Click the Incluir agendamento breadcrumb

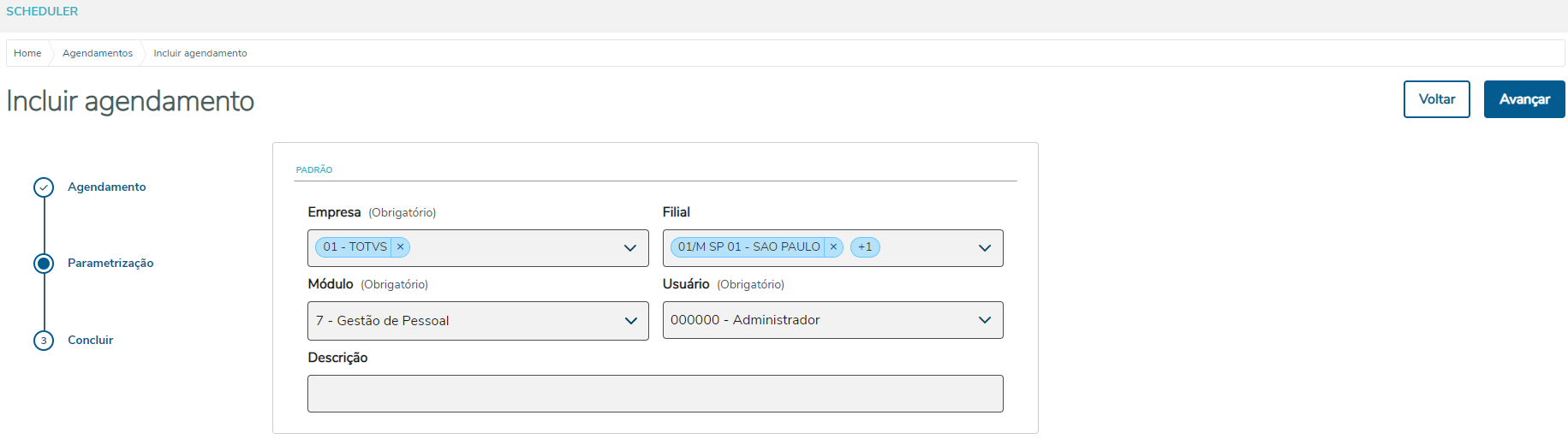pos(200,53)
